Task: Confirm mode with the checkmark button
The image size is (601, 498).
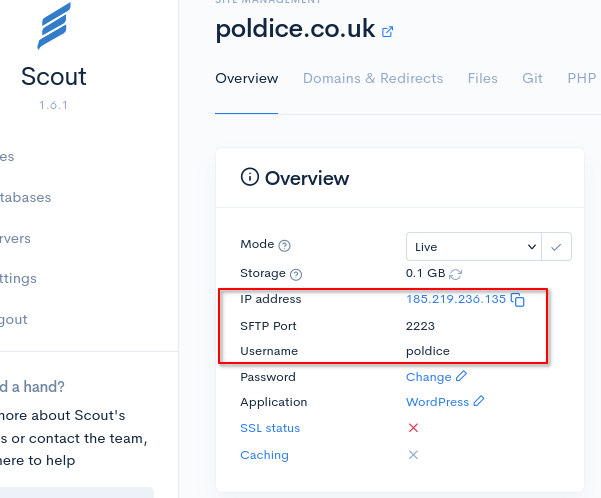Action: click(x=557, y=246)
